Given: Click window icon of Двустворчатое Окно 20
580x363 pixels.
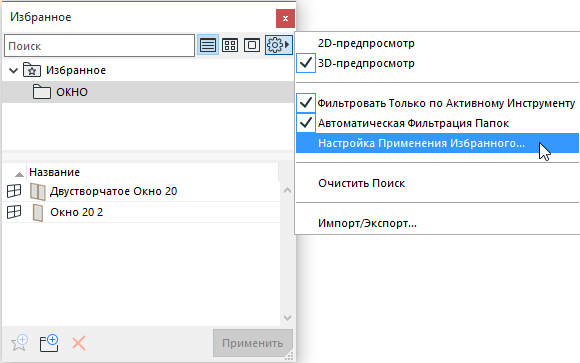Looking at the screenshot, I should point(14,191).
